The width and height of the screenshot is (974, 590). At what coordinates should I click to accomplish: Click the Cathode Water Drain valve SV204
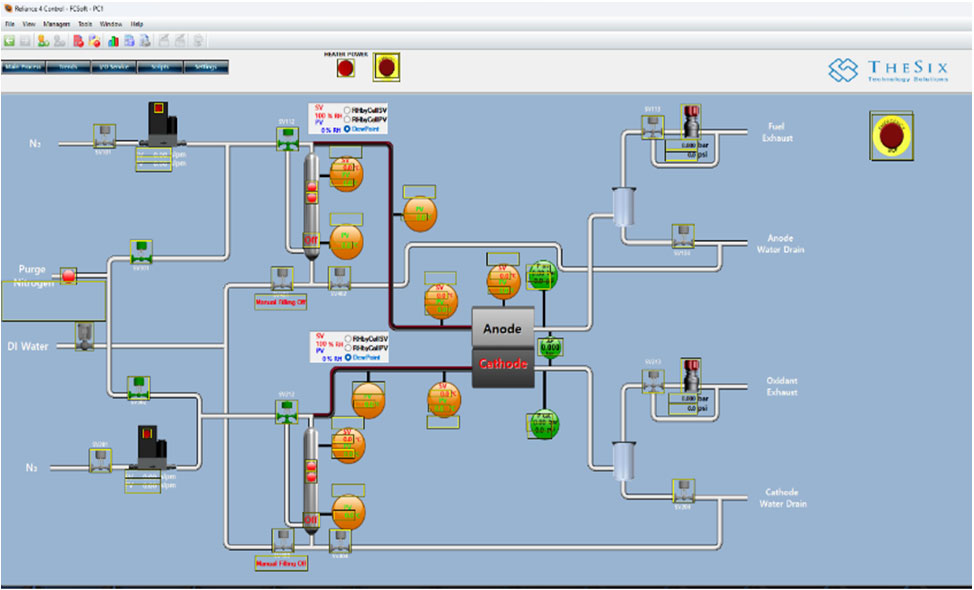click(x=683, y=491)
